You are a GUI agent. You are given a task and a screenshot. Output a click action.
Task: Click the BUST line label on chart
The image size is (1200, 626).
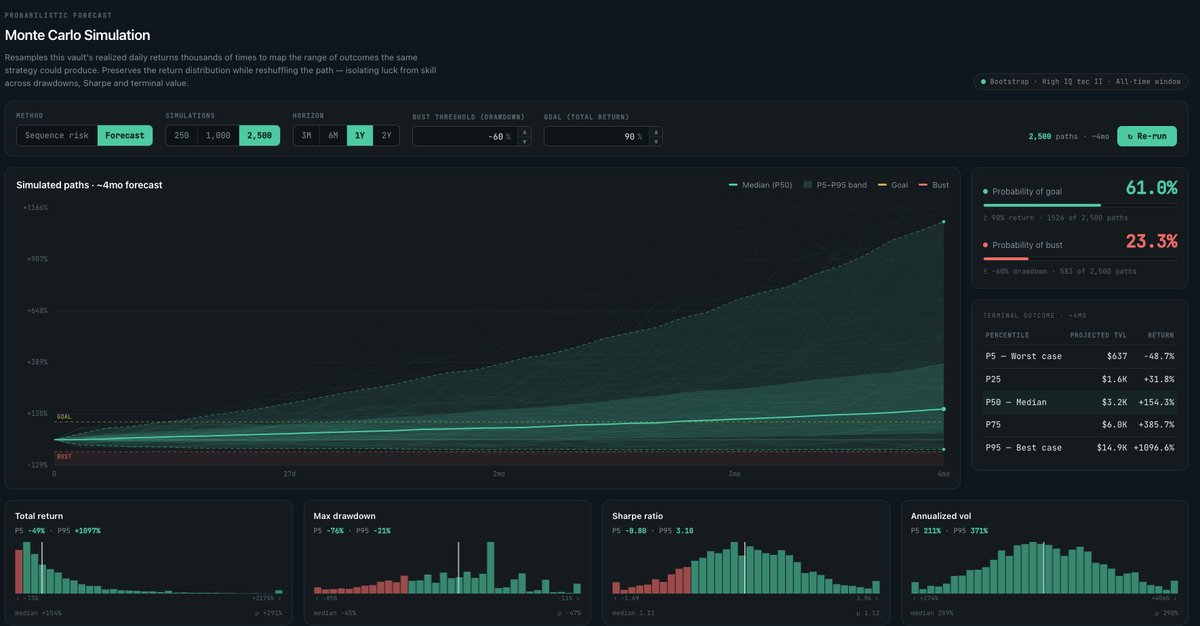coord(64,456)
